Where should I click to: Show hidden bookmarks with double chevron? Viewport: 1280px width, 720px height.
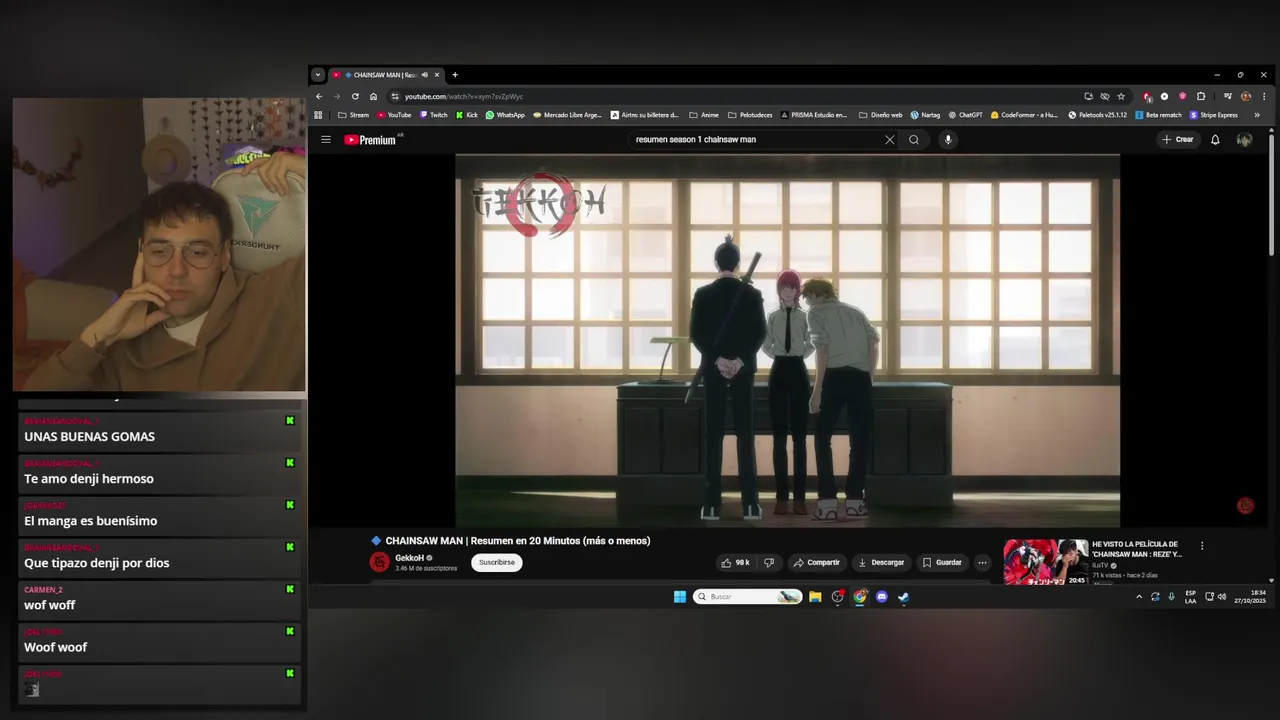(1257, 115)
